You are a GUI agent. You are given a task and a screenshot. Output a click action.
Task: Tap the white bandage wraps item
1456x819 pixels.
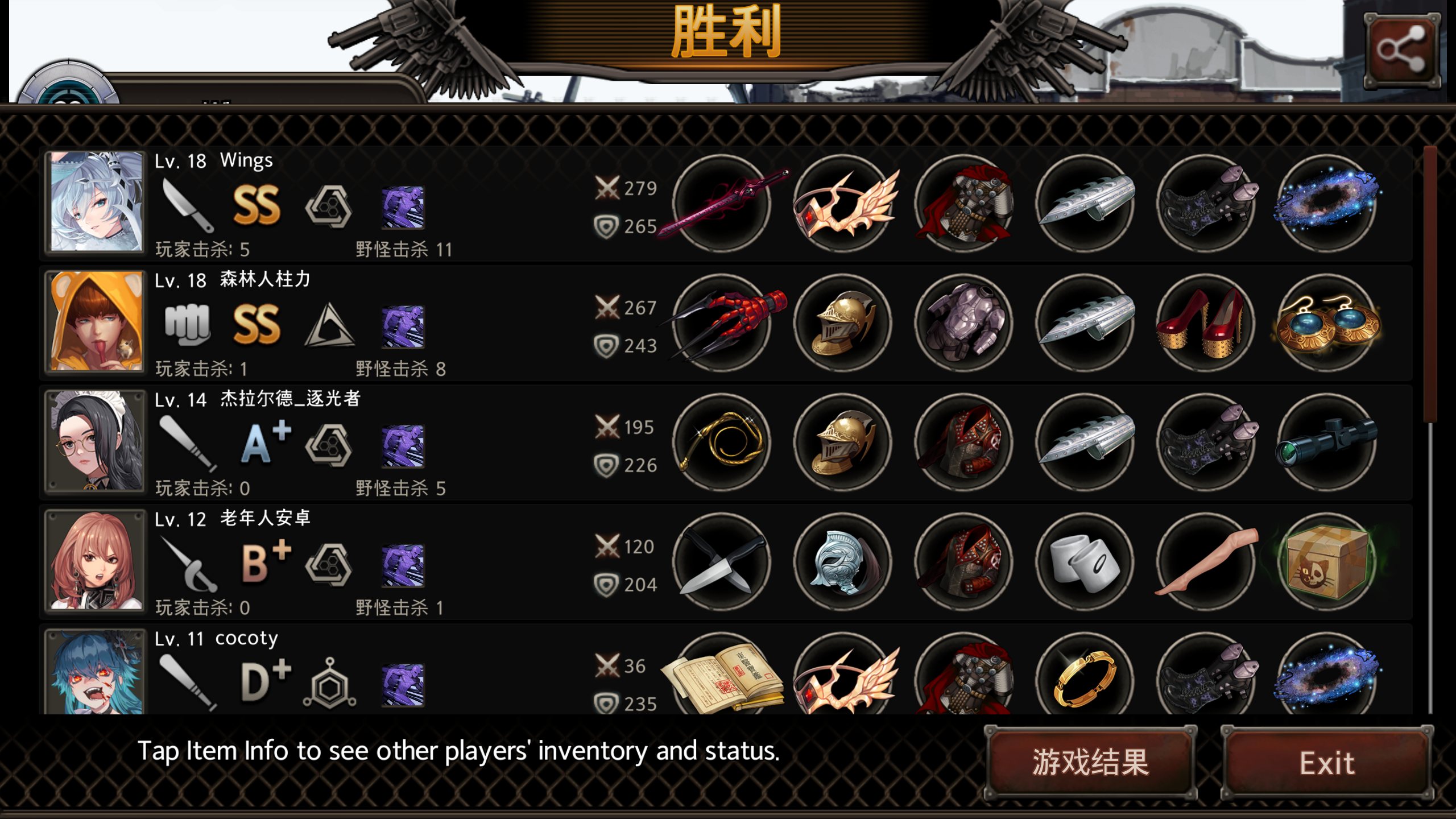click(x=1085, y=561)
